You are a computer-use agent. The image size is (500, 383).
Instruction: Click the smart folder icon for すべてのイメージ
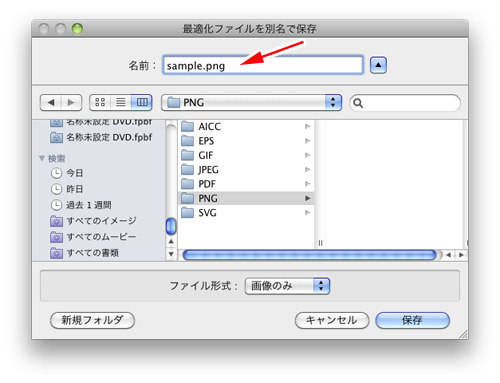56,221
